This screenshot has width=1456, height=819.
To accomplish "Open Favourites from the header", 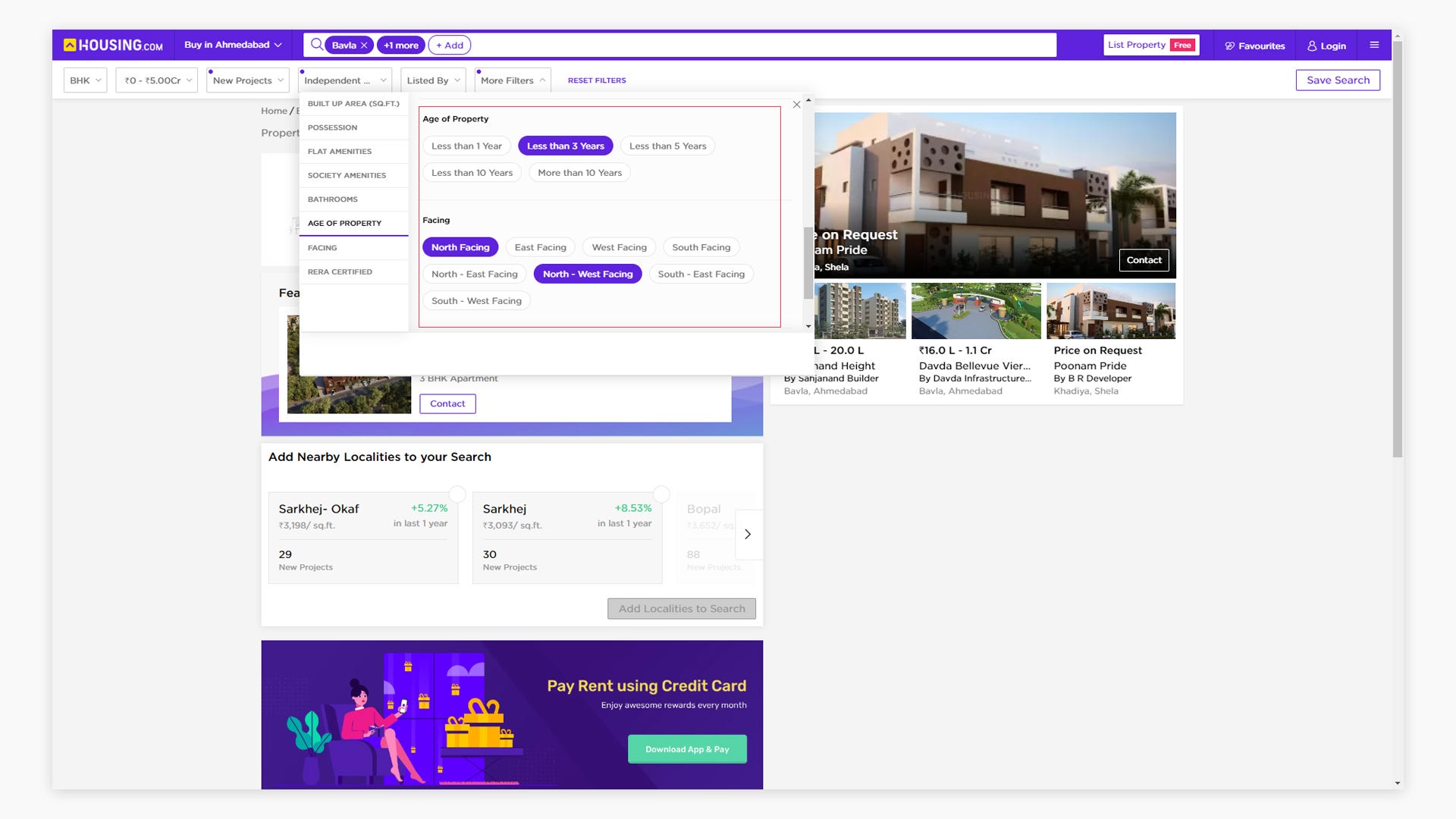I will point(1255,45).
